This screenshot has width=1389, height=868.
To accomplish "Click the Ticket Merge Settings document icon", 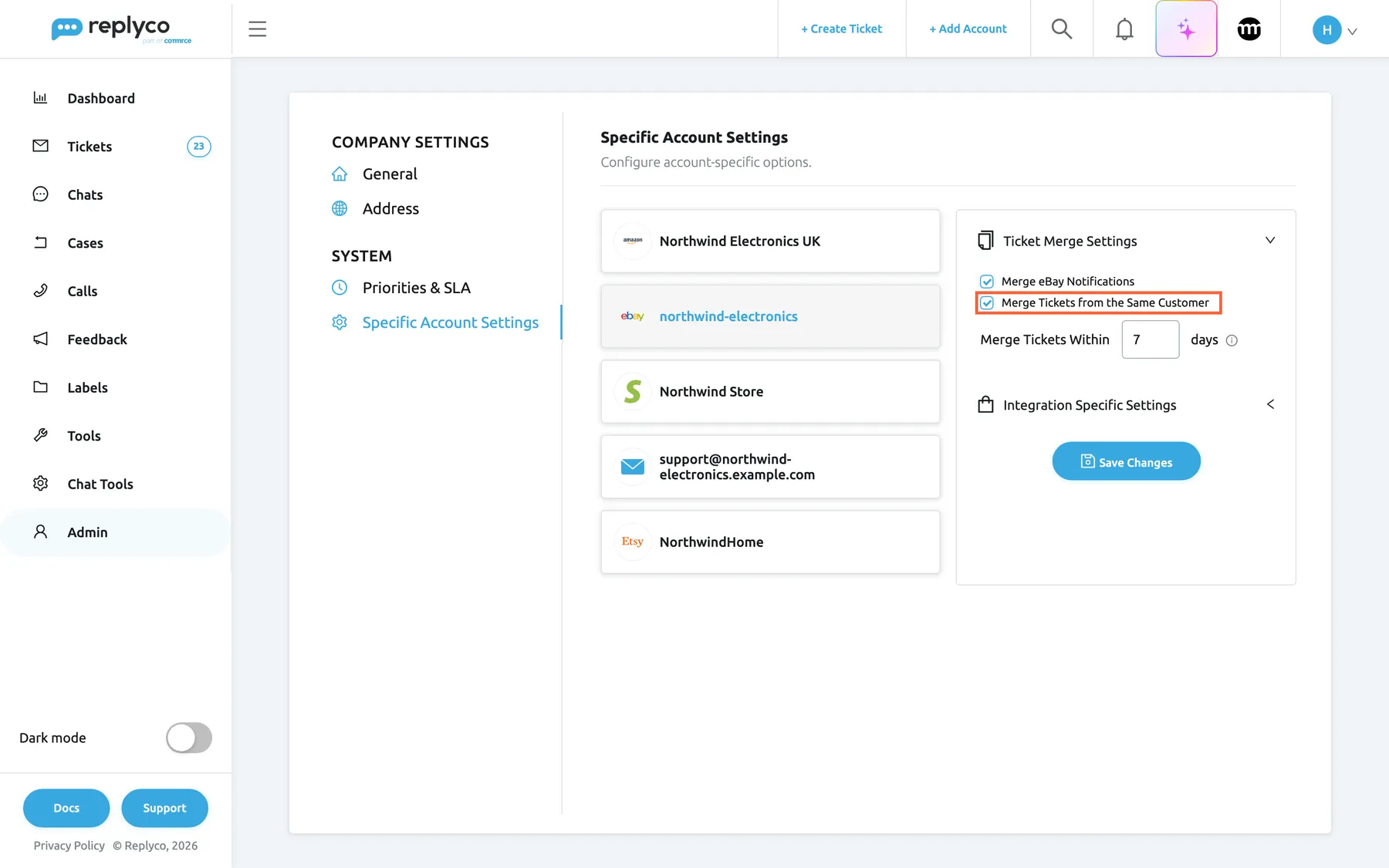I will (985, 241).
